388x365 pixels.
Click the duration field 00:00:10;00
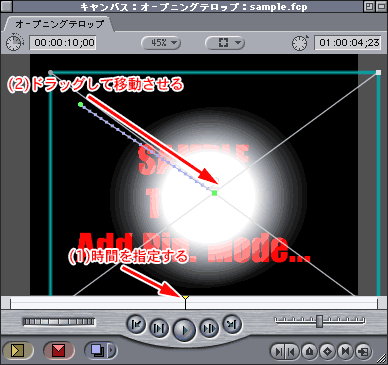[x=63, y=43]
